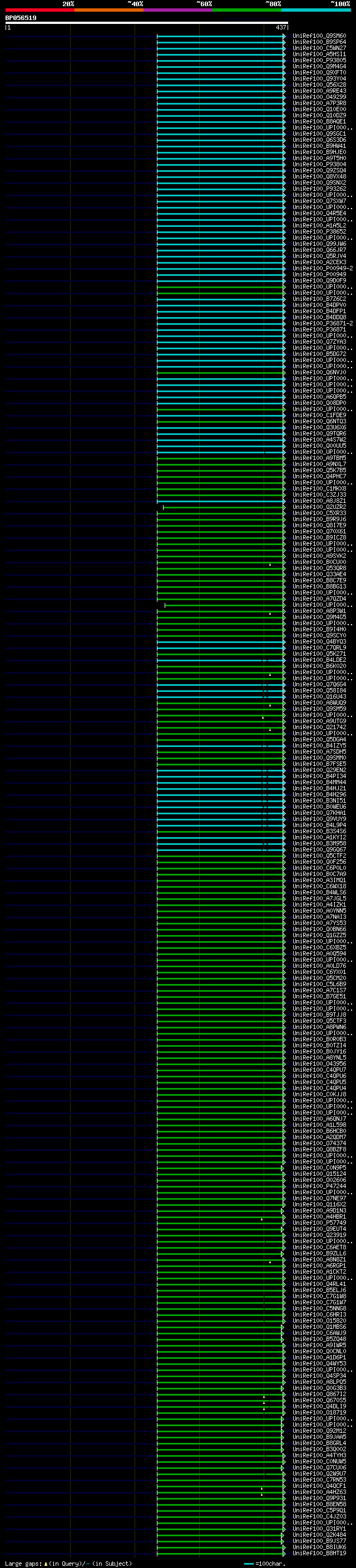Viewport: 356px width, 1568px height.
Task: Select the UniRef100_Q6S3D6 label
Action: point(319,140)
